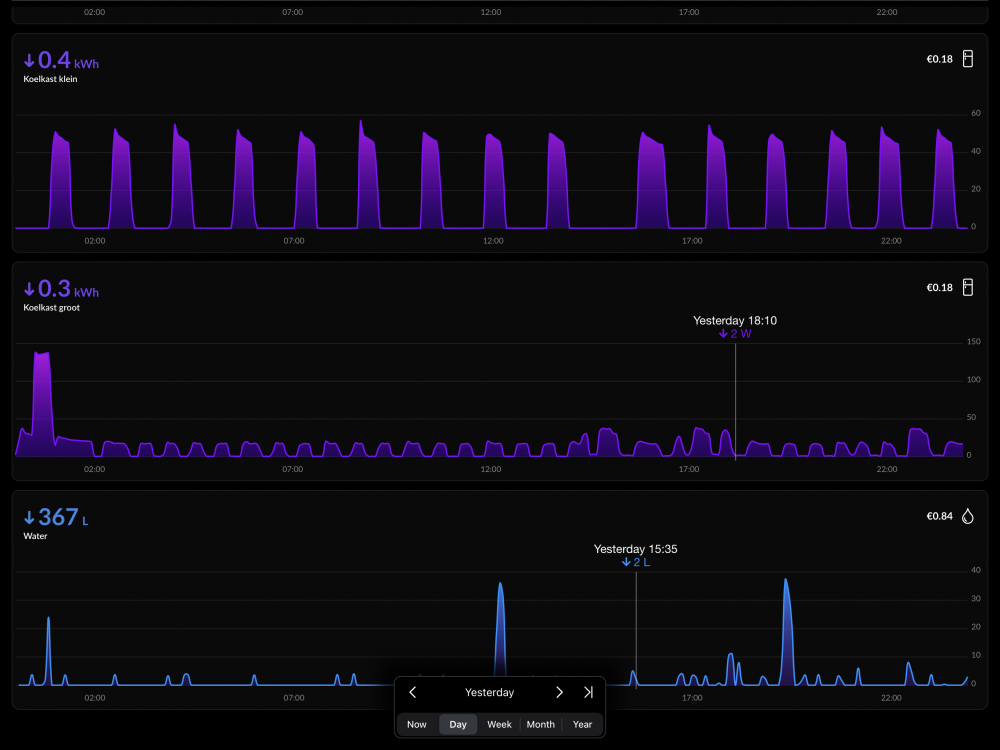Click the 18:10 marker line in Koelkast groot chart
This screenshot has height=750, width=1000.
pos(735,402)
